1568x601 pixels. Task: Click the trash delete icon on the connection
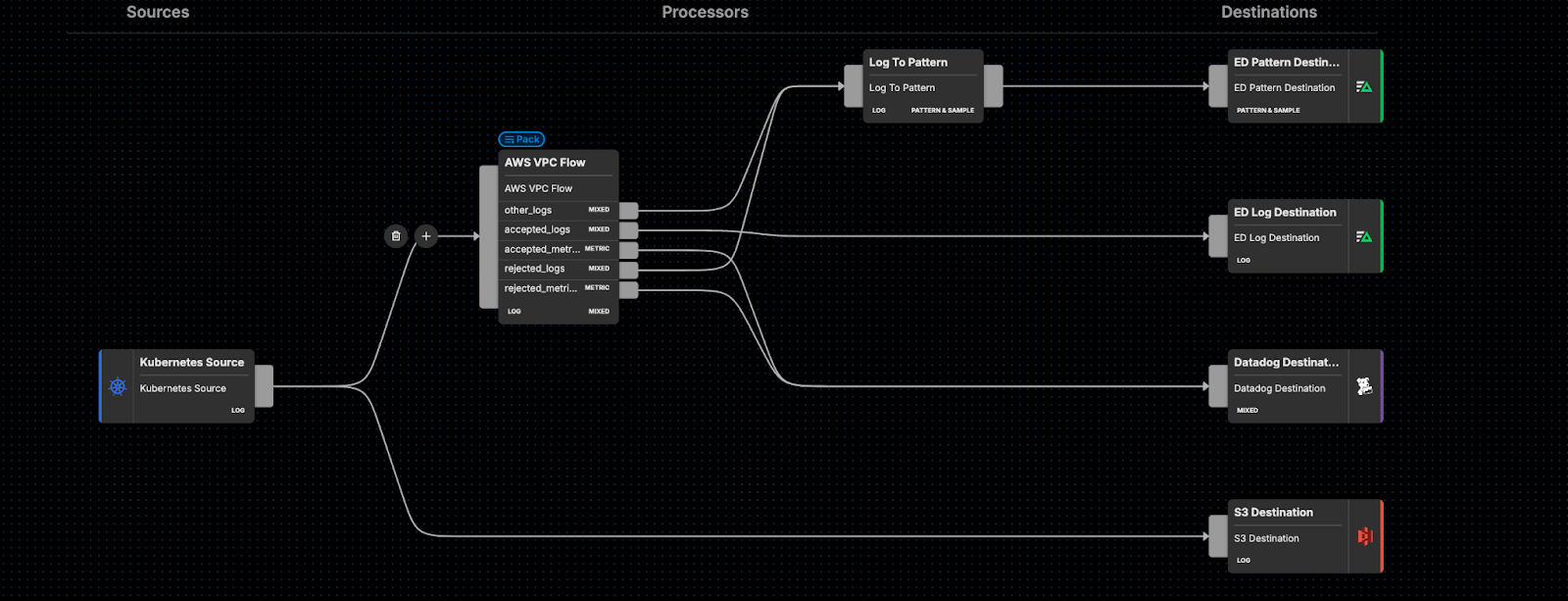pos(396,236)
